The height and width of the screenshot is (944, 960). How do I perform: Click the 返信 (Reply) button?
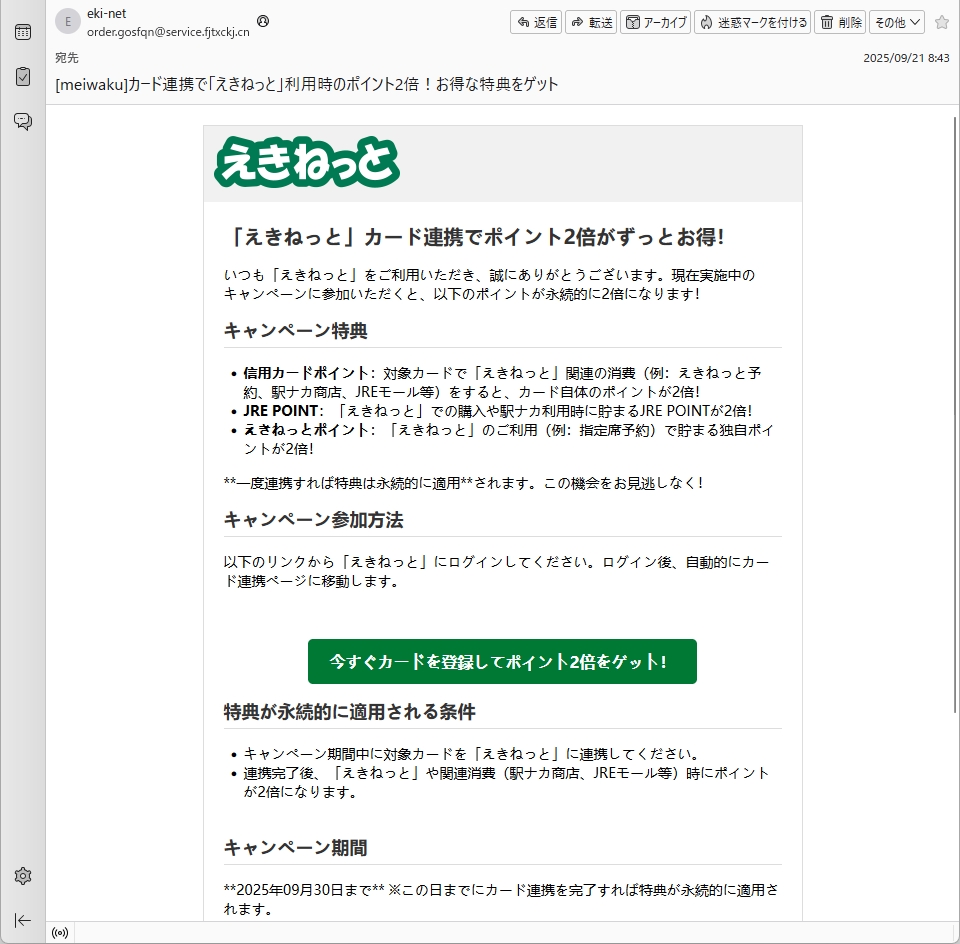point(537,22)
